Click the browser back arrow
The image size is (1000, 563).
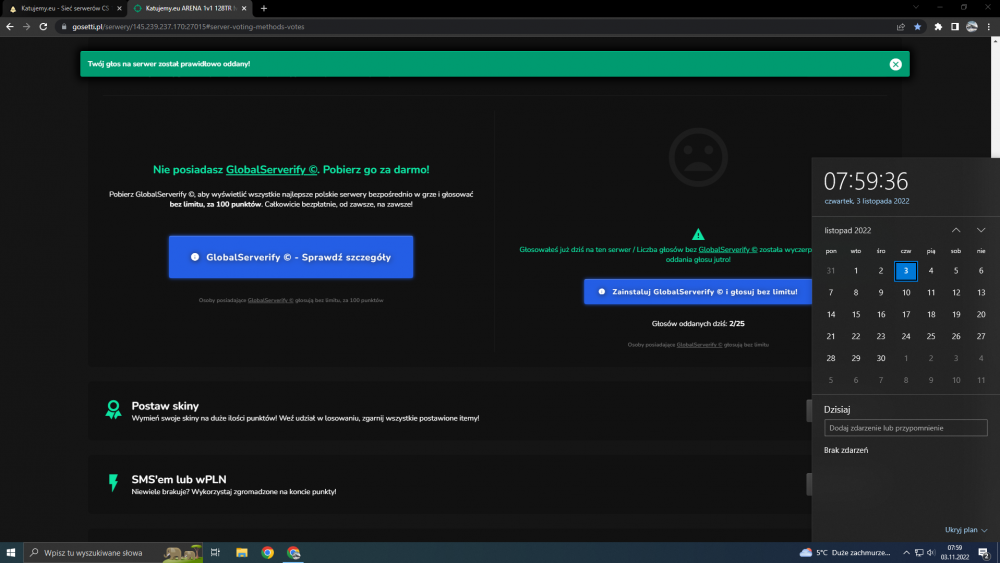10,27
